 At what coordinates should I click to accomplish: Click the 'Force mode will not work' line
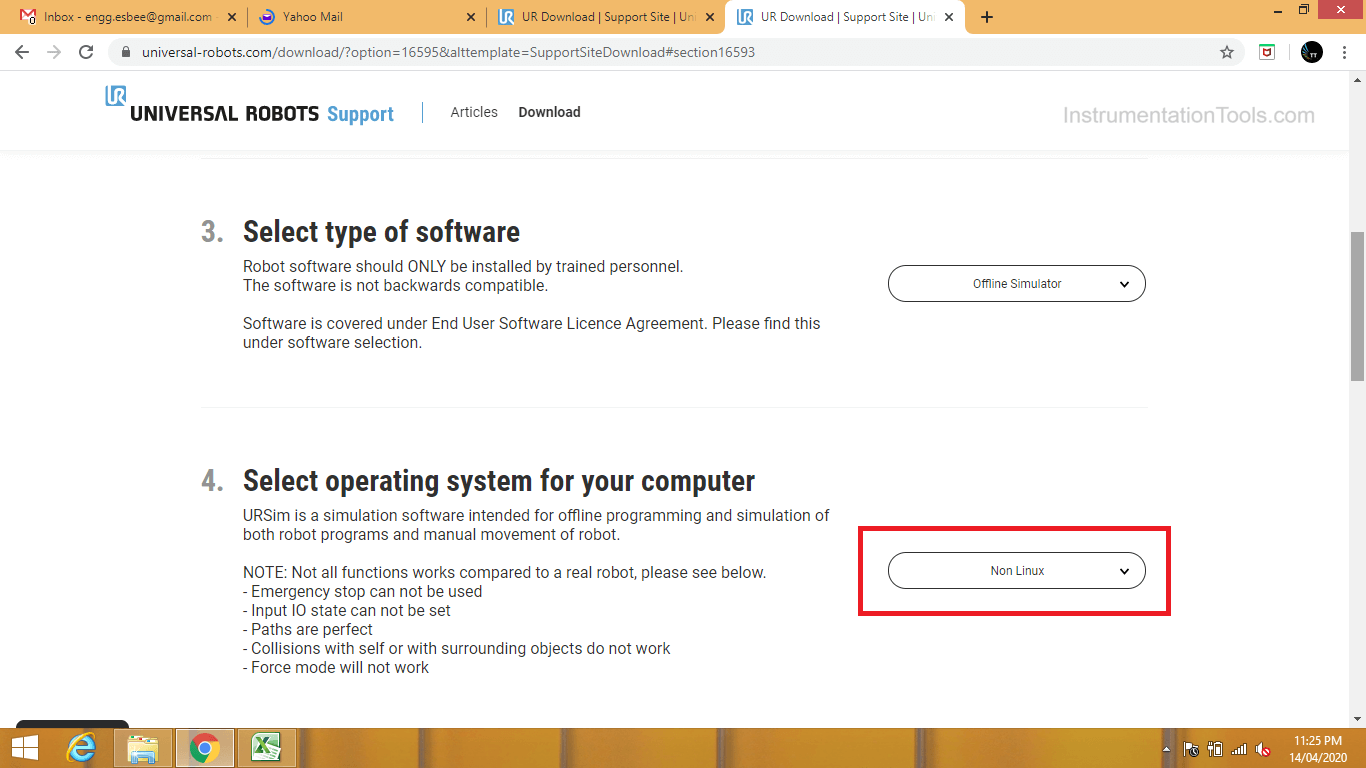click(x=336, y=667)
